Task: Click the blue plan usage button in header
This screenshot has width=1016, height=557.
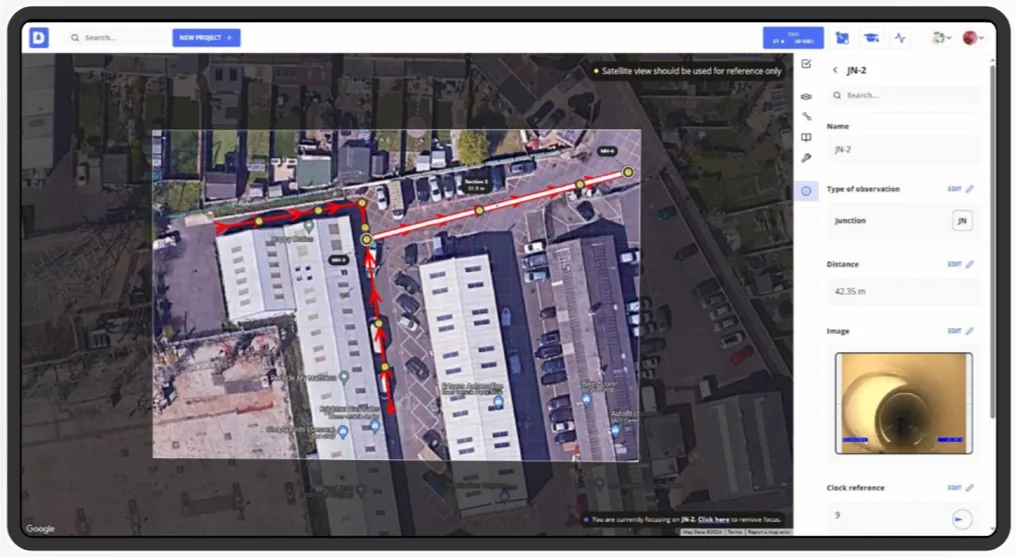Action: click(x=793, y=38)
